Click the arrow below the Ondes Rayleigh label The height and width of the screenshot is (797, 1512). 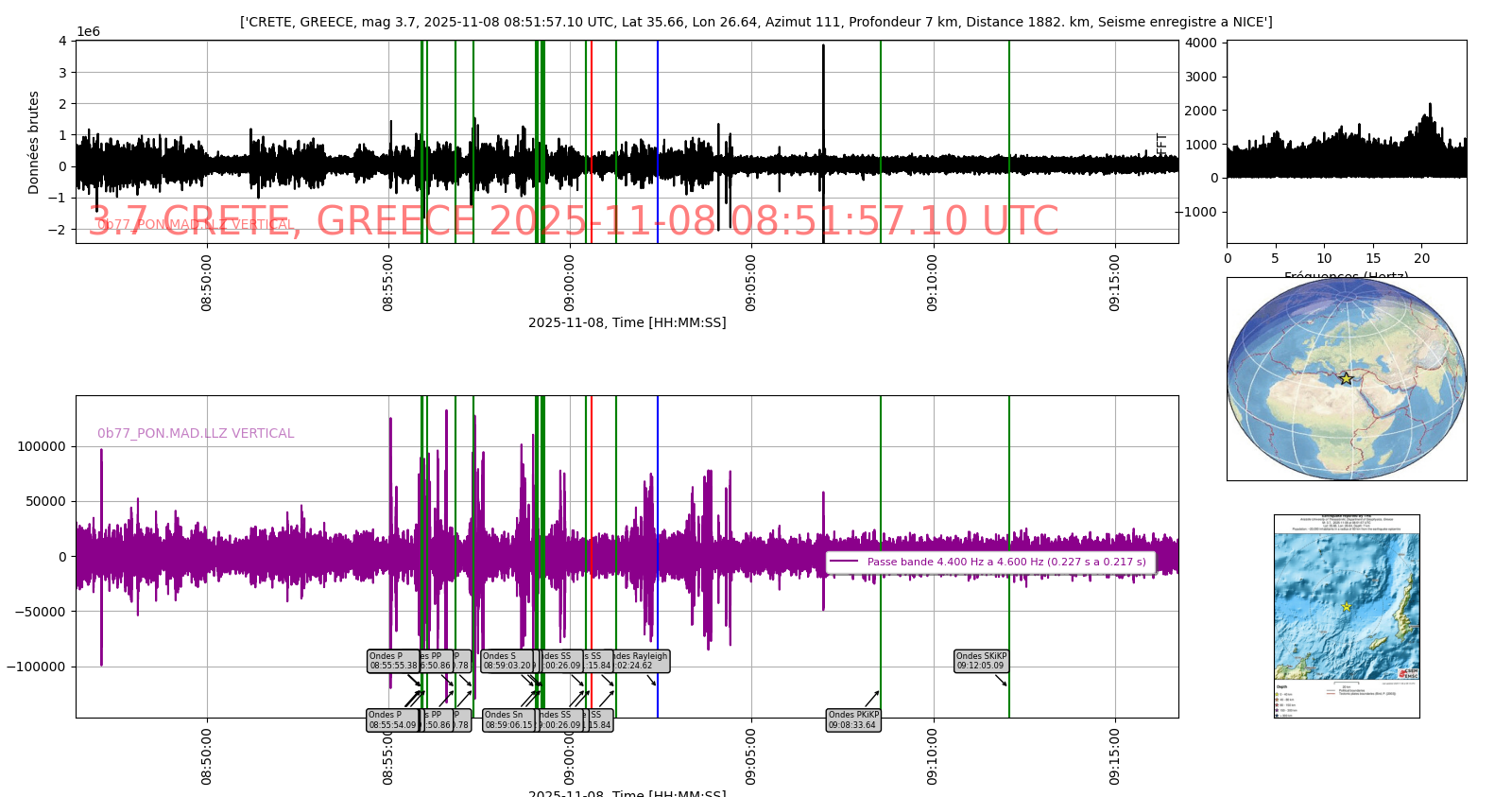click(650, 680)
